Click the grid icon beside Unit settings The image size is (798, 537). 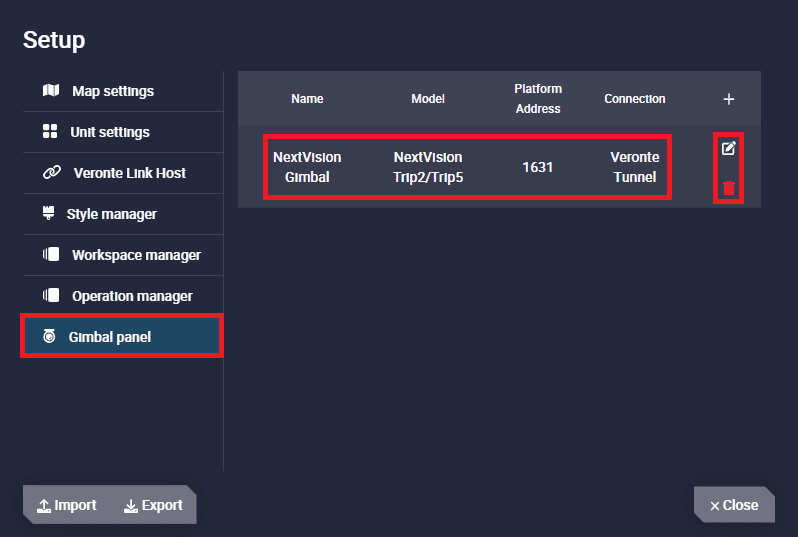click(50, 131)
